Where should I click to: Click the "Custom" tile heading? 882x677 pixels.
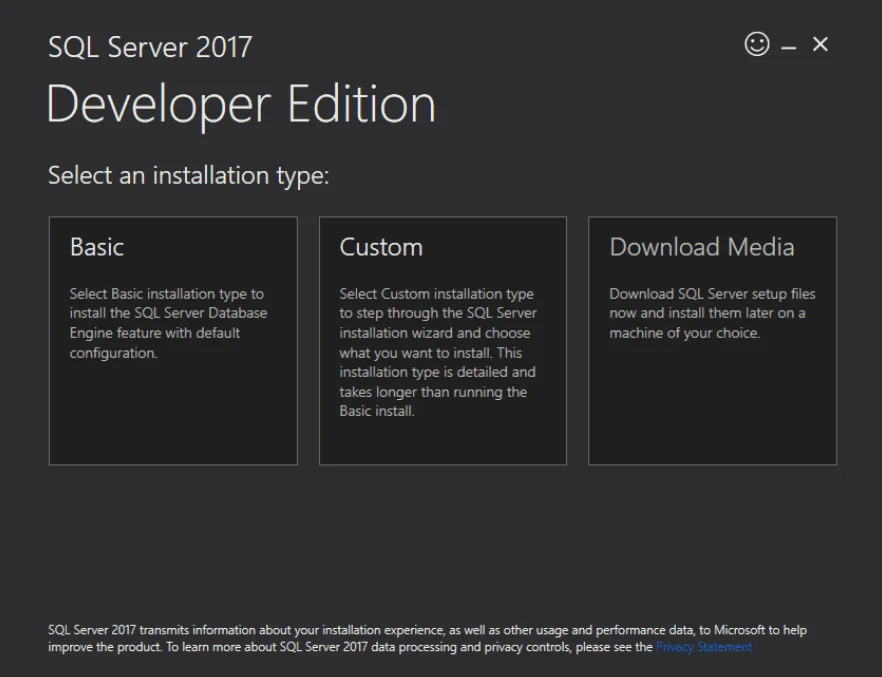(x=381, y=247)
